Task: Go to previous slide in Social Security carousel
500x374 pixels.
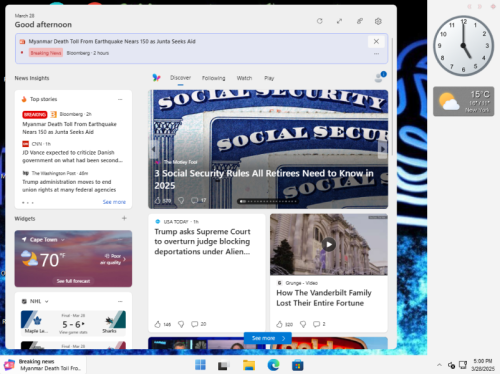Action: coord(153,149)
